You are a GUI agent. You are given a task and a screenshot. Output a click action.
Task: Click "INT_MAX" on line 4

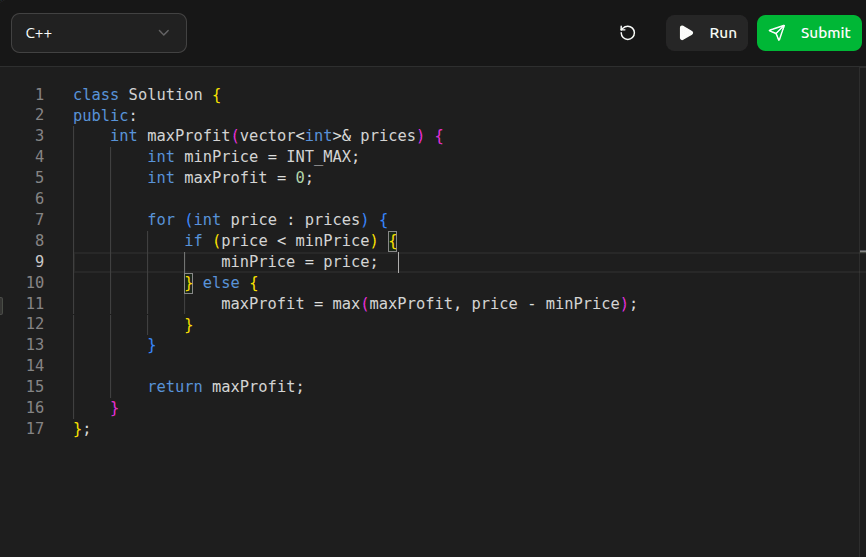tap(319, 157)
